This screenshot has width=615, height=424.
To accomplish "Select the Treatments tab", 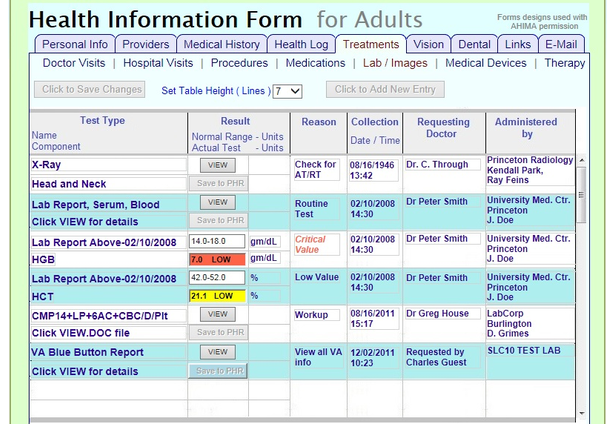I will point(371,44).
